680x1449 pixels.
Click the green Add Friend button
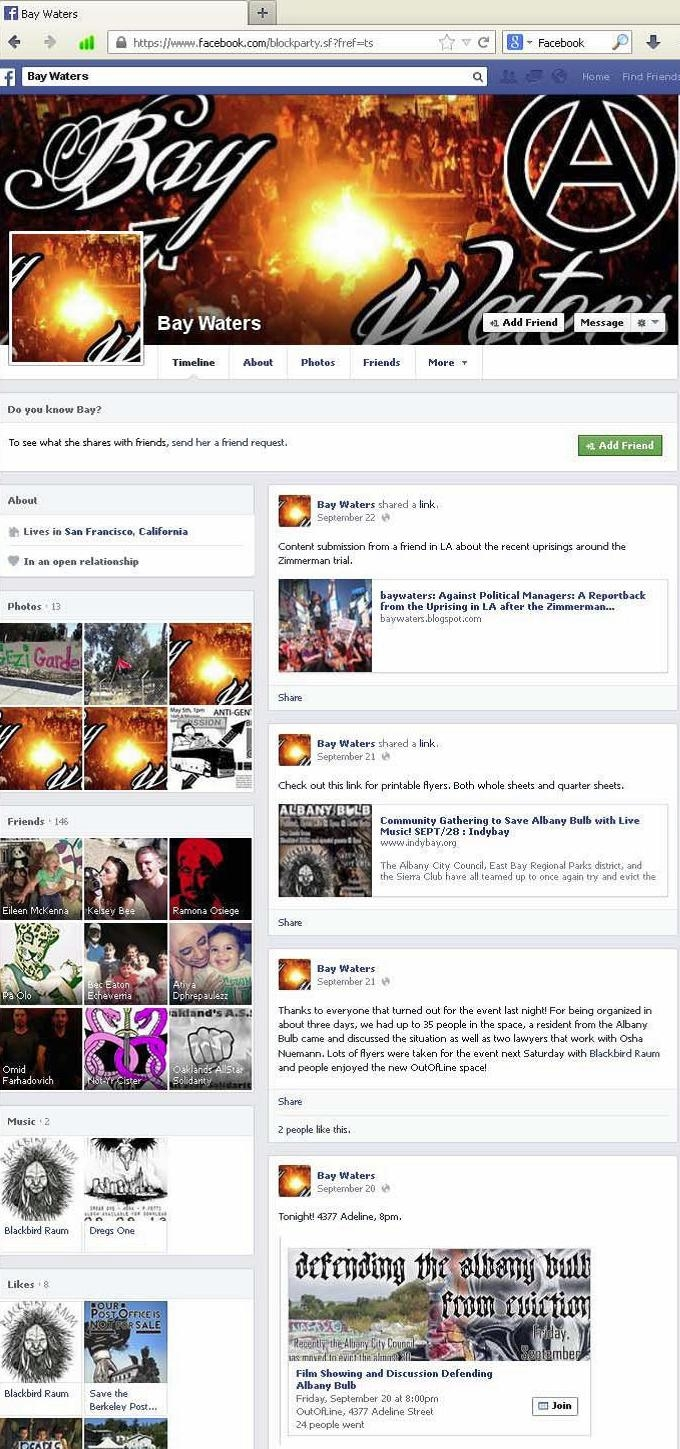click(x=620, y=445)
